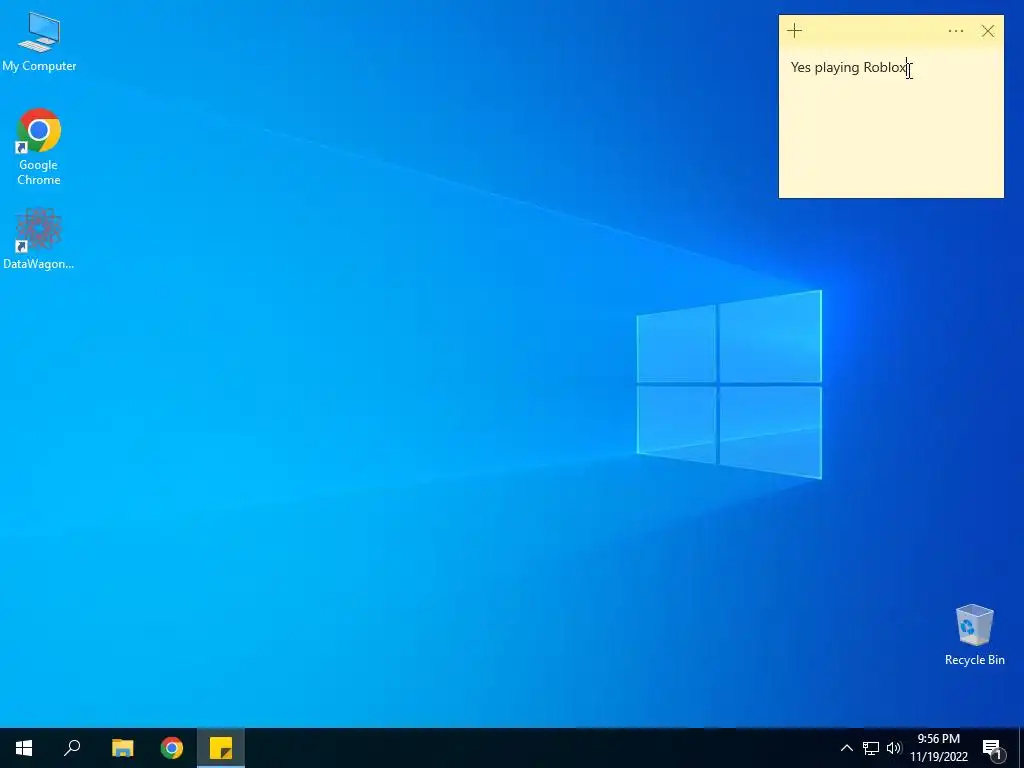
Task: Click the Show Desktop sliver at taskbar end
Action: click(x=1021, y=748)
